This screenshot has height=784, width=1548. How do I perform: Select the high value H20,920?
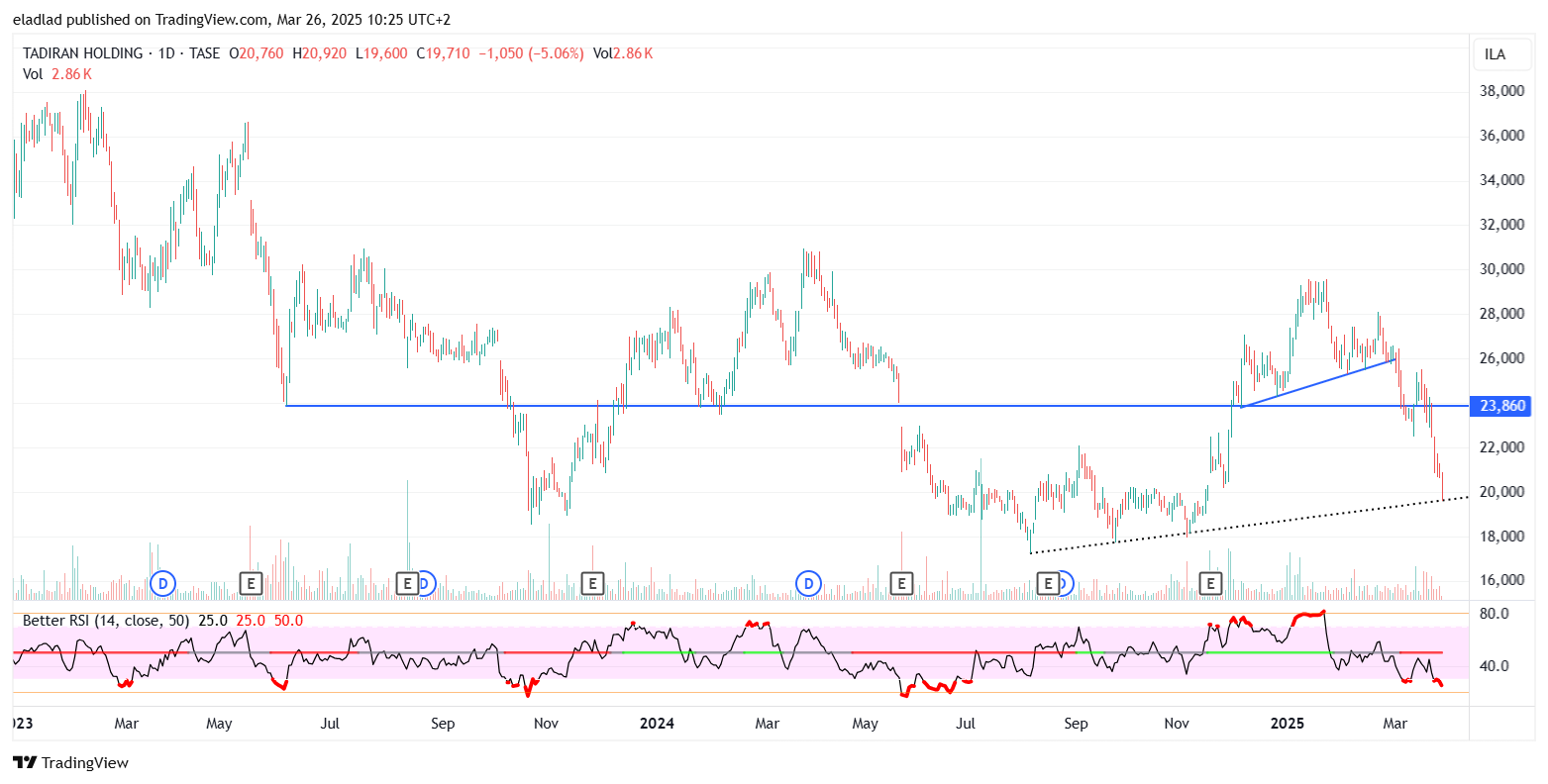pyautogui.click(x=319, y=53)
